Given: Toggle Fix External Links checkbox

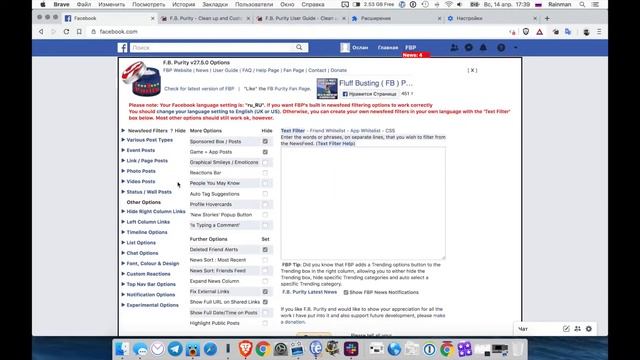Looking at the screenshot, I should [x=265, y=291].
